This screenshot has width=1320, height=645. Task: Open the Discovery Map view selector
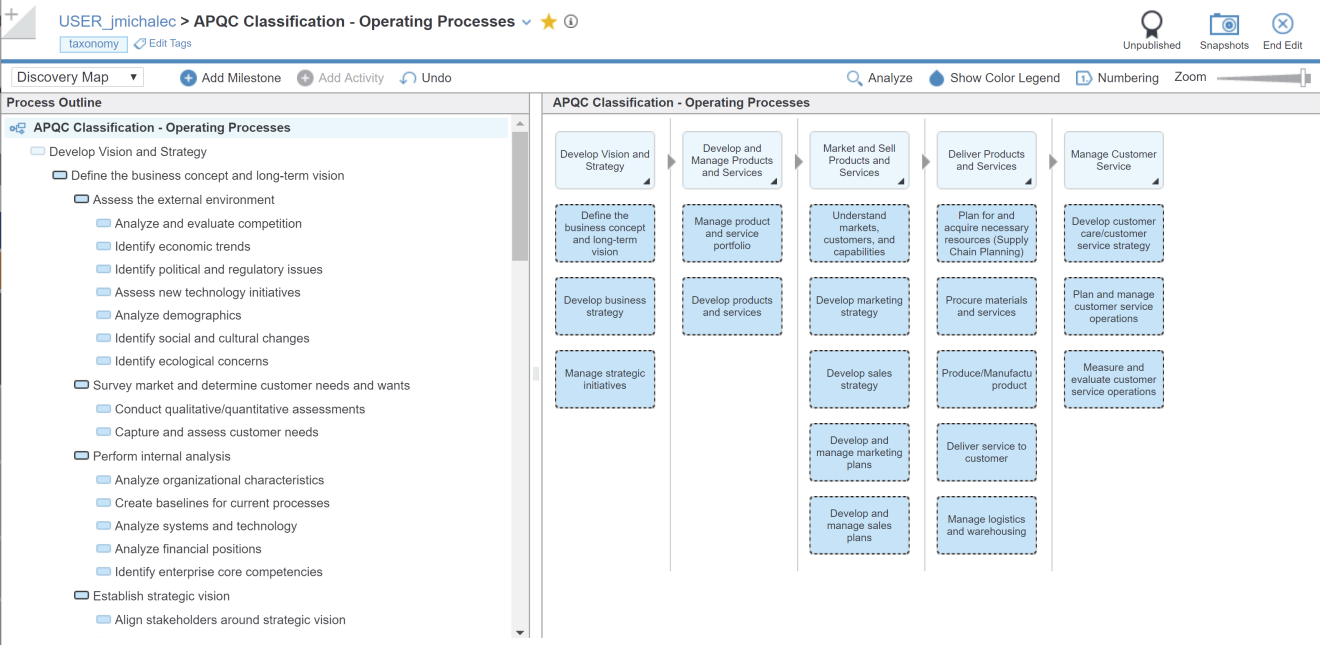point(76,76)
